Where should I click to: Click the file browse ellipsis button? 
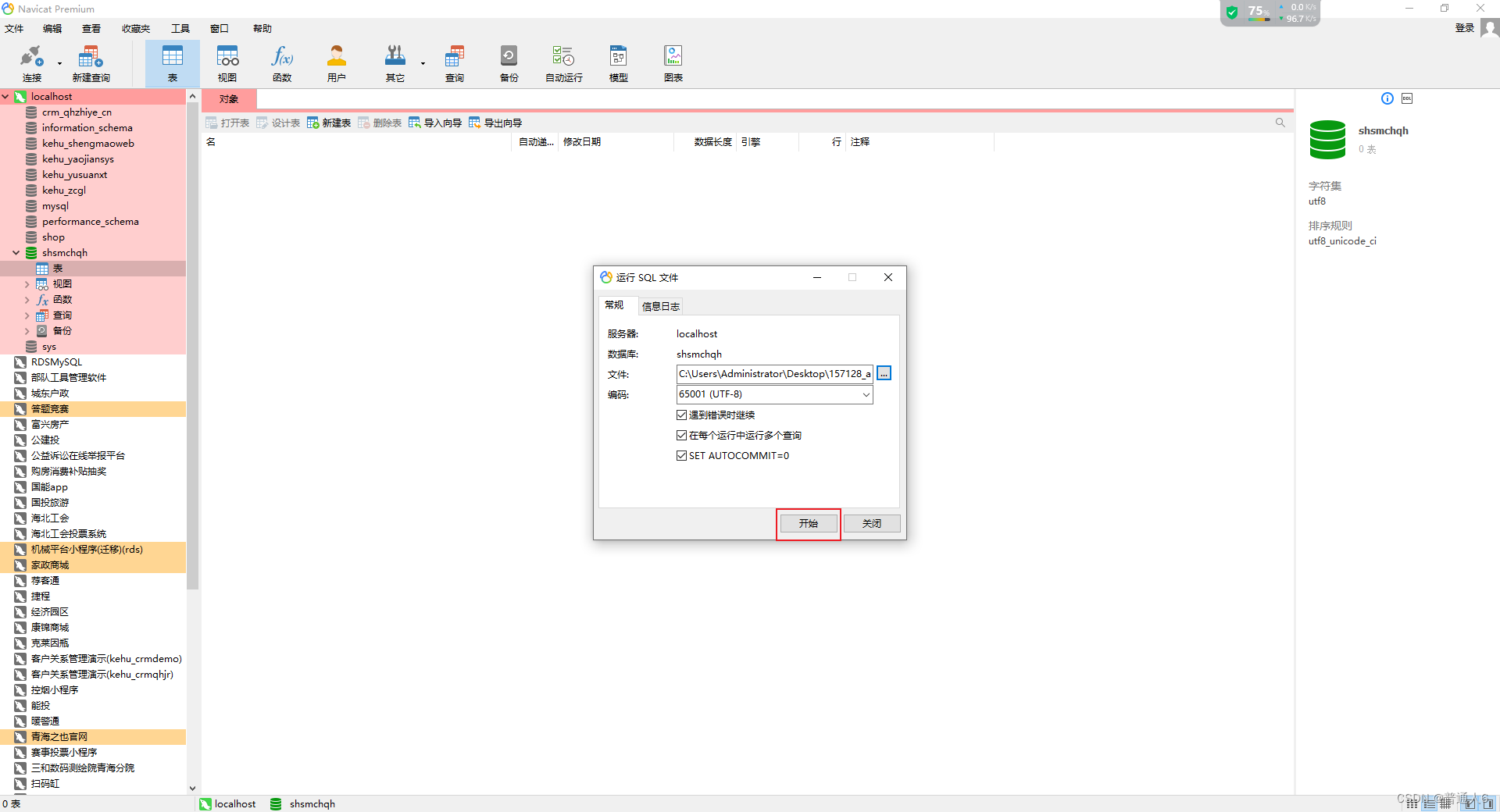click(x=884, y=373)
